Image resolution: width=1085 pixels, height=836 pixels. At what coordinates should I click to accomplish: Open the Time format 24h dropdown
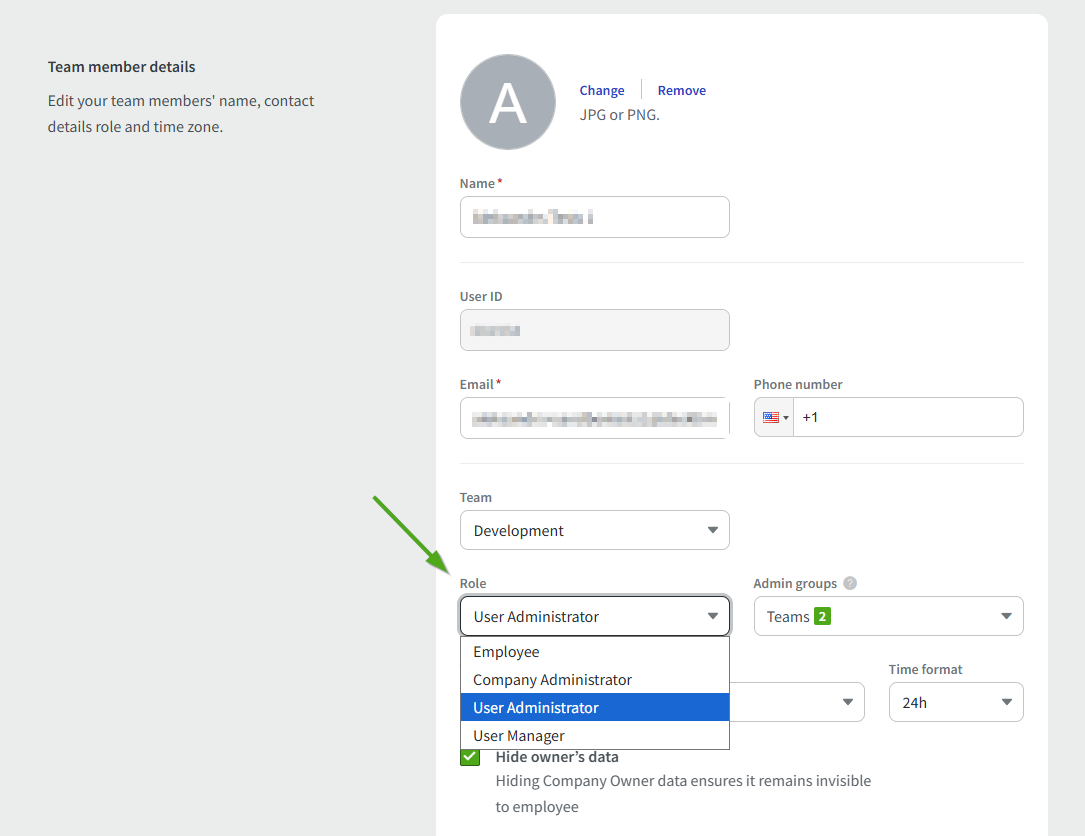pyautogui.click(x=955, y=702)
